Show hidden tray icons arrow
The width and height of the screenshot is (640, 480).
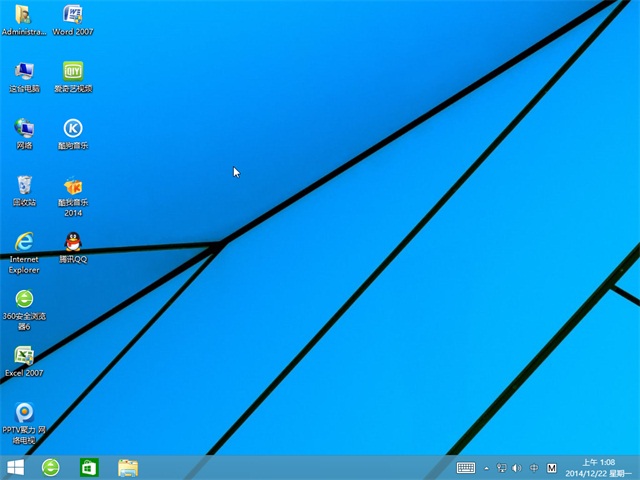487,468
